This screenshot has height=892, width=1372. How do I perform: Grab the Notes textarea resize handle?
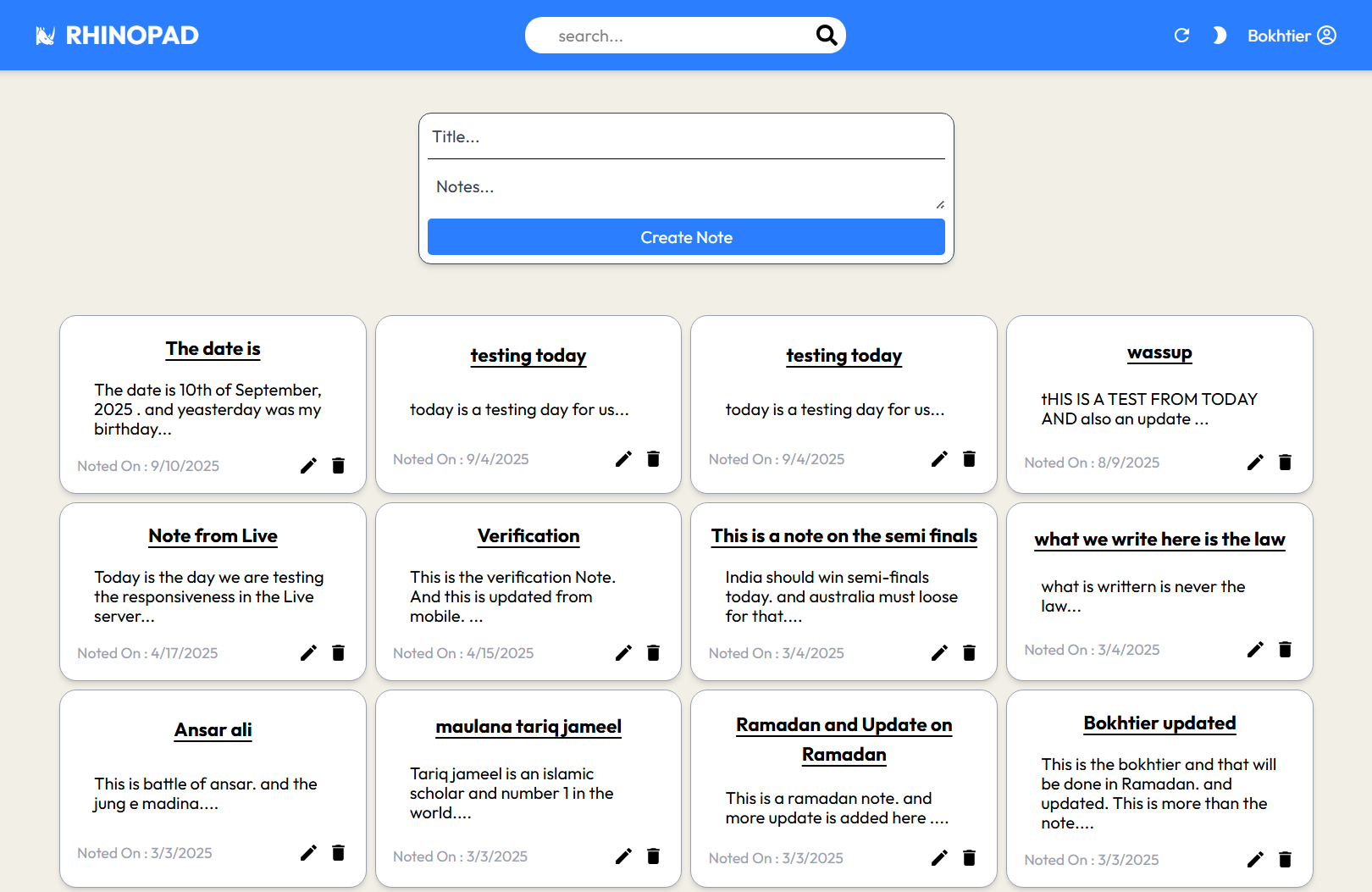click(x=940, y=205)
